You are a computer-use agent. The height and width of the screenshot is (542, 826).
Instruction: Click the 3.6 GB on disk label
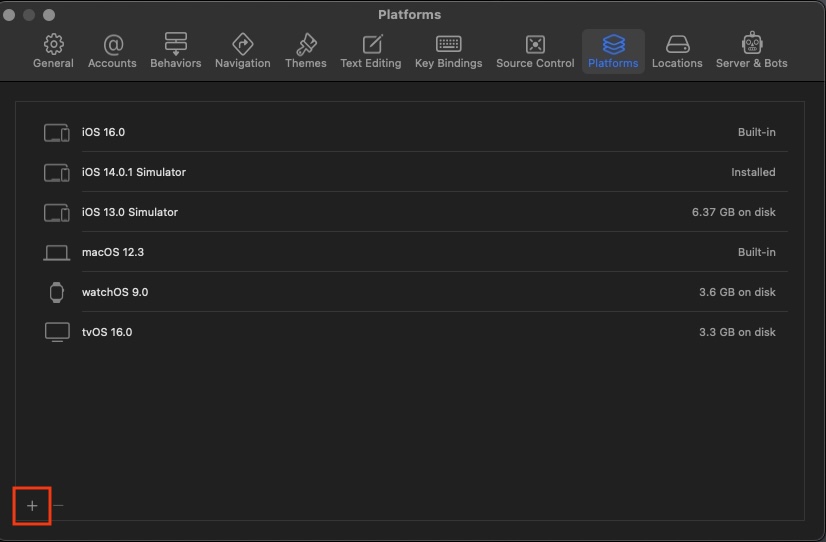pos(737,292)
